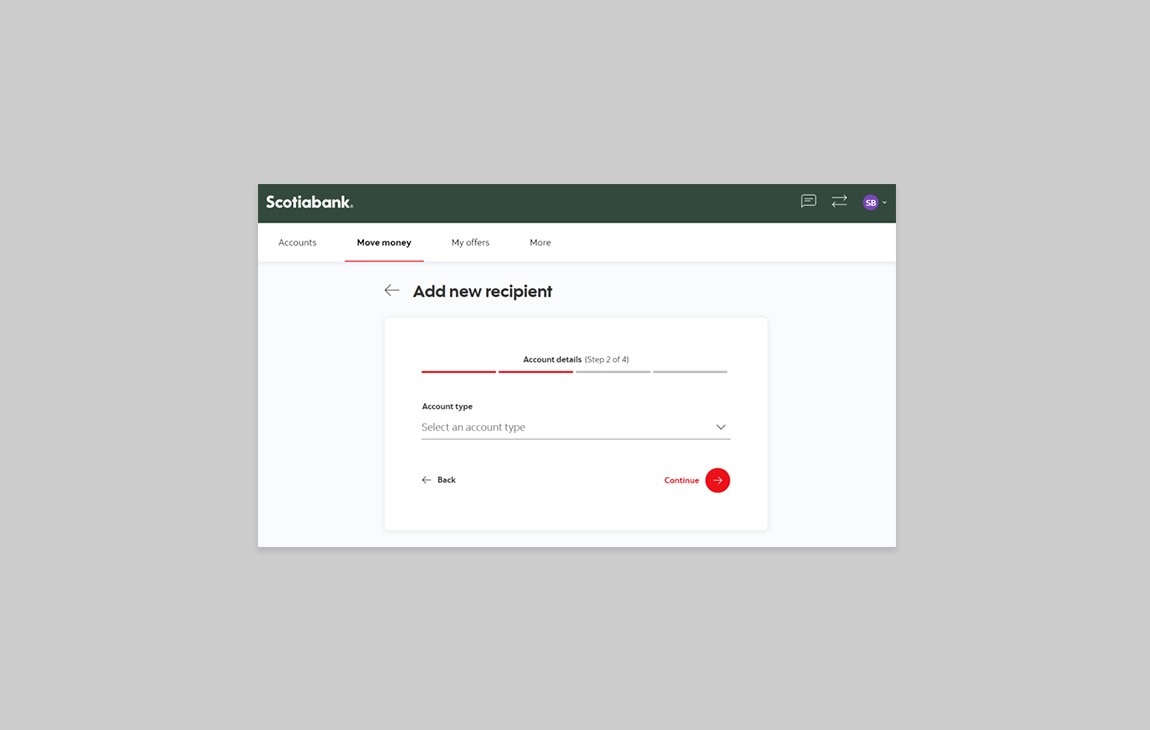Open the More menu tab
Viewport: 1150px width, 730px height.
(540, 242)
